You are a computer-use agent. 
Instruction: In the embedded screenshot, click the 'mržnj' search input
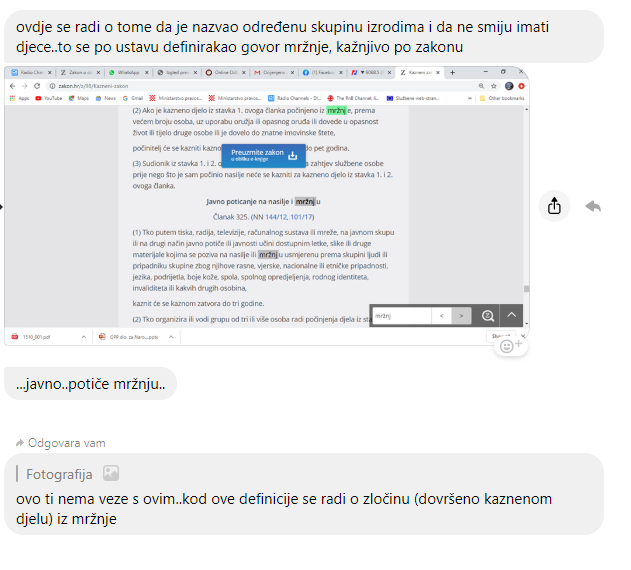pyautogui.click(x=402, y=316)
